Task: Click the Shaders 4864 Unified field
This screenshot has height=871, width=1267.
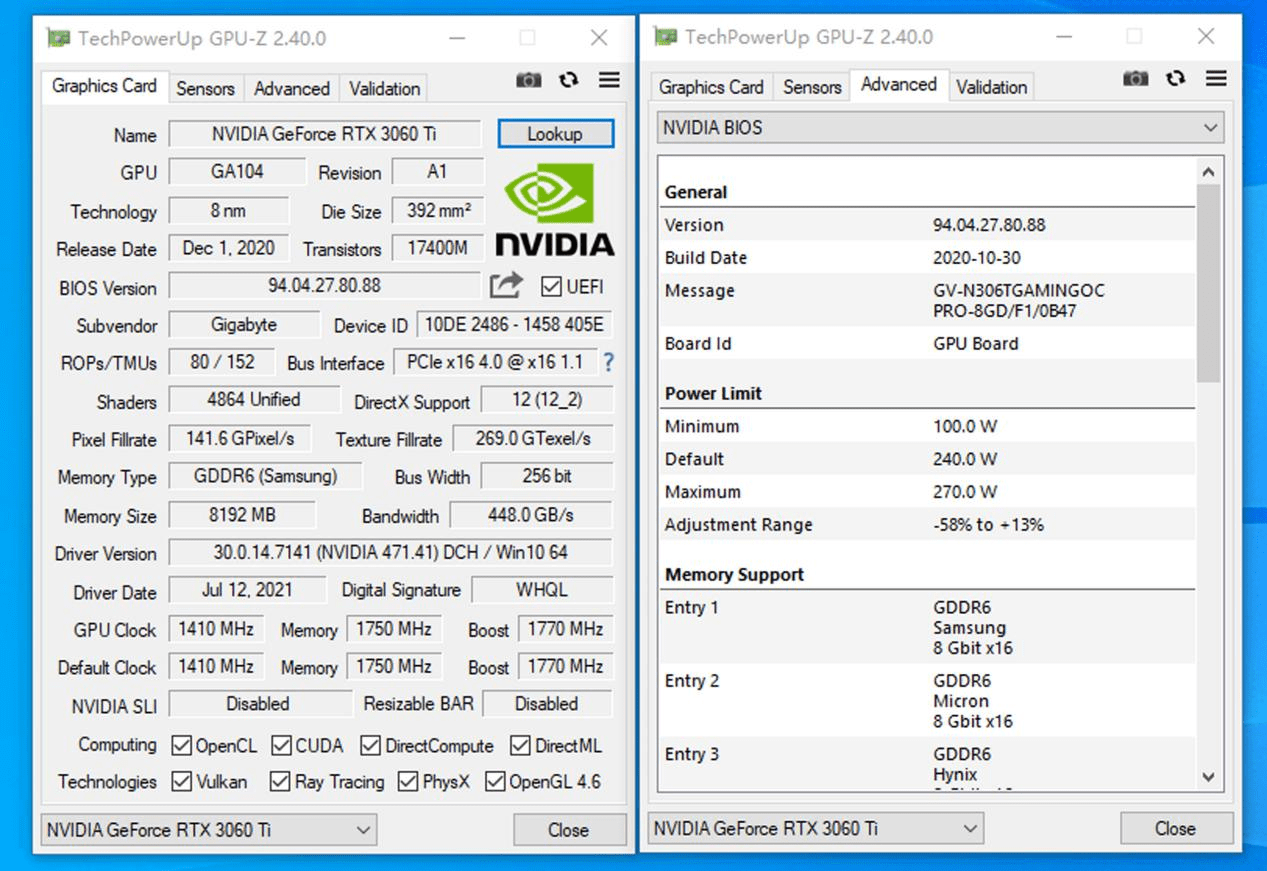Action: [254, 400]
